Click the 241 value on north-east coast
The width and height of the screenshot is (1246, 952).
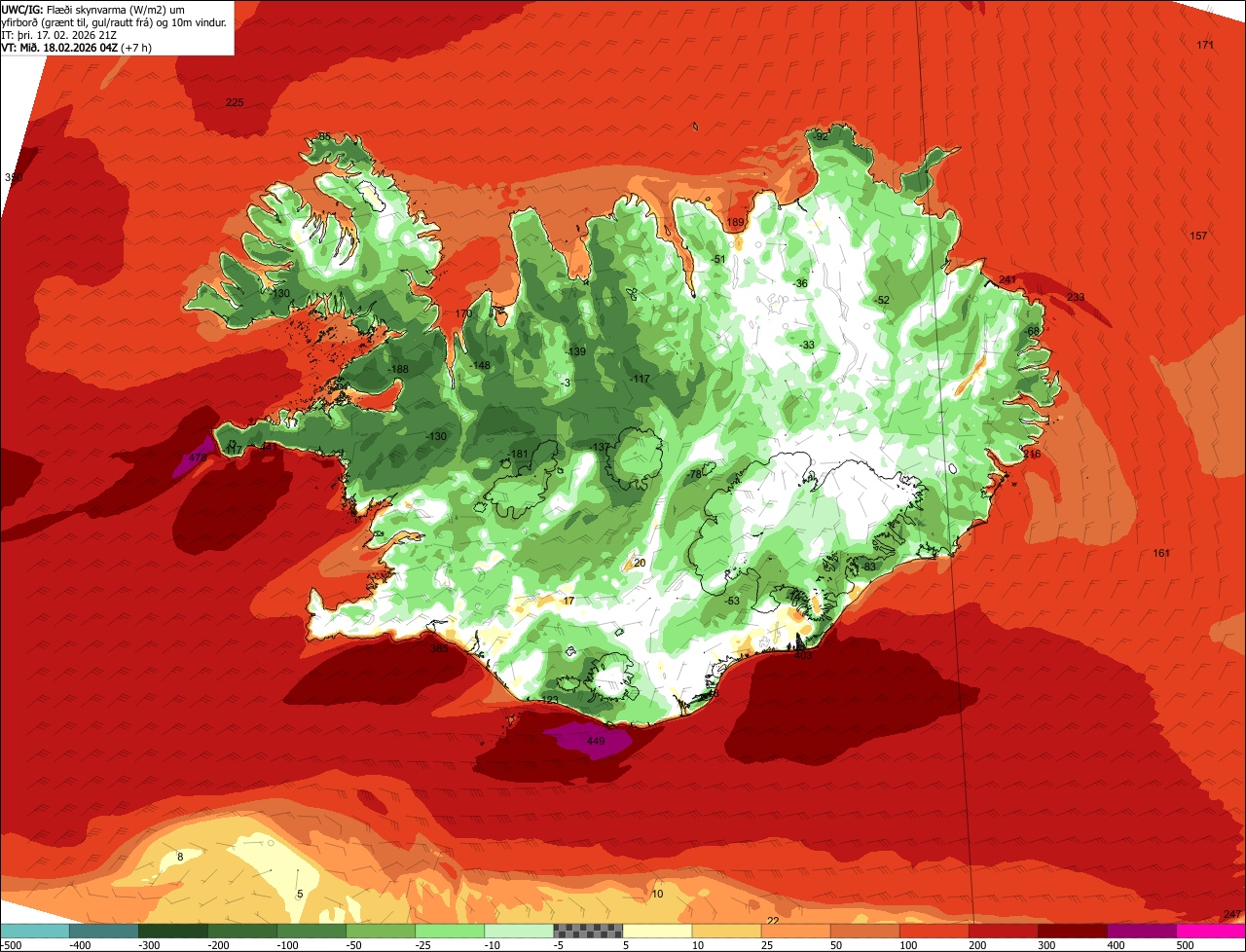point(1008,279)
